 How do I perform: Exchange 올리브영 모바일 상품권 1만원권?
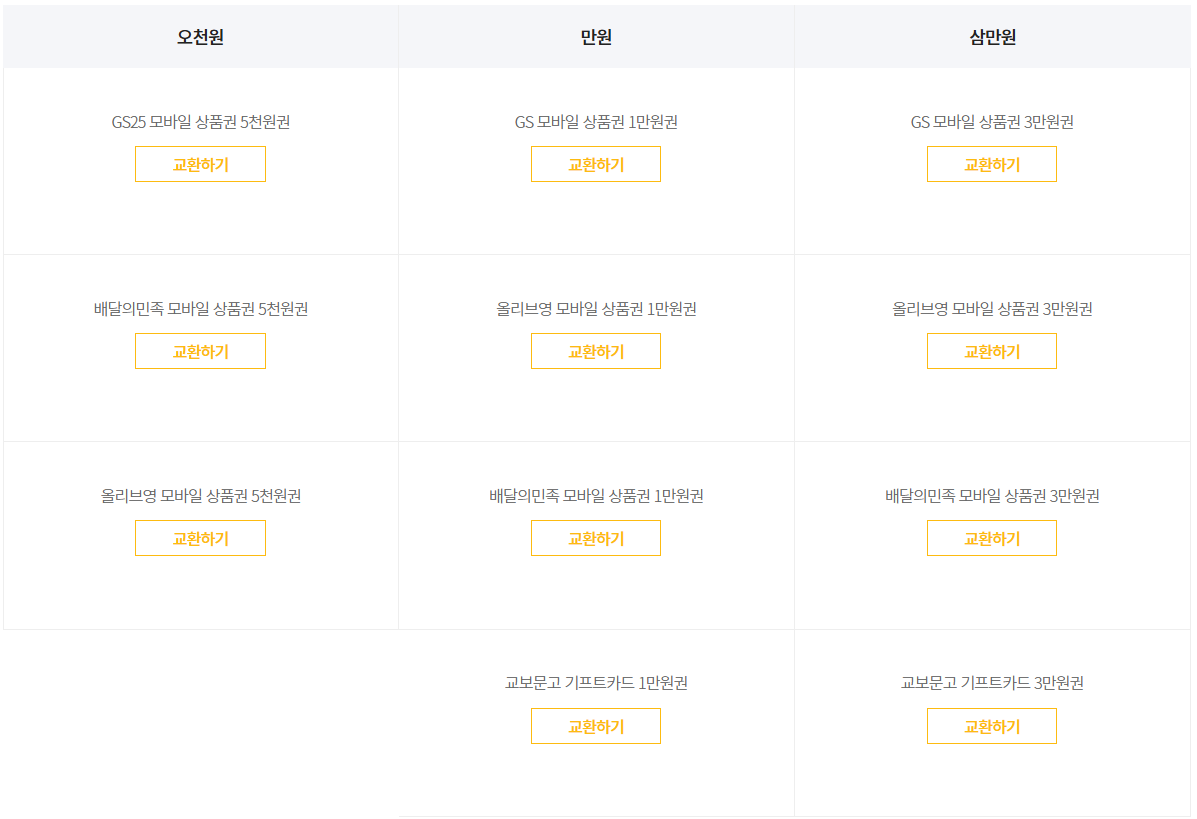pyautogui.click(x=595, y=351)
